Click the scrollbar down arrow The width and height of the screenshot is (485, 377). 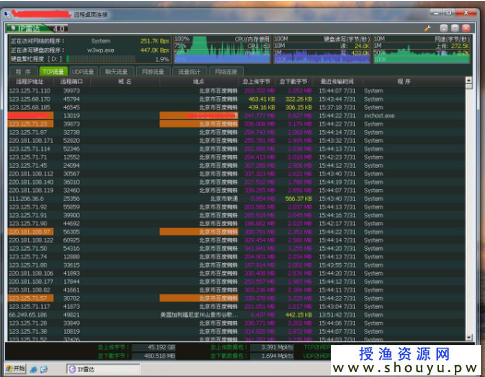coord(469,337)
